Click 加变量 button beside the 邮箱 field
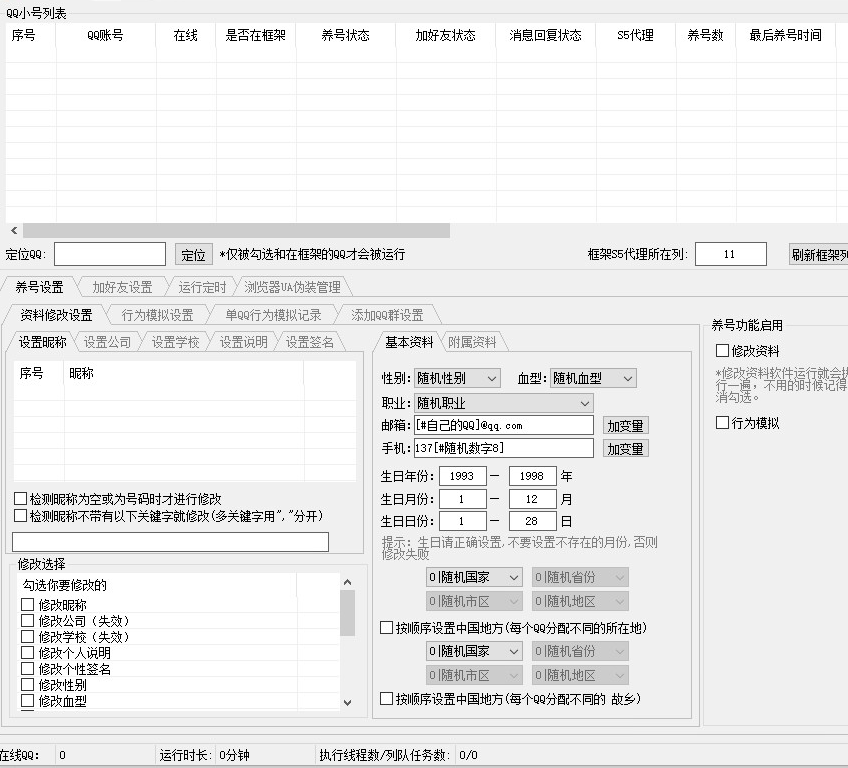Screen dimensions: 848x768 point(625,426)
